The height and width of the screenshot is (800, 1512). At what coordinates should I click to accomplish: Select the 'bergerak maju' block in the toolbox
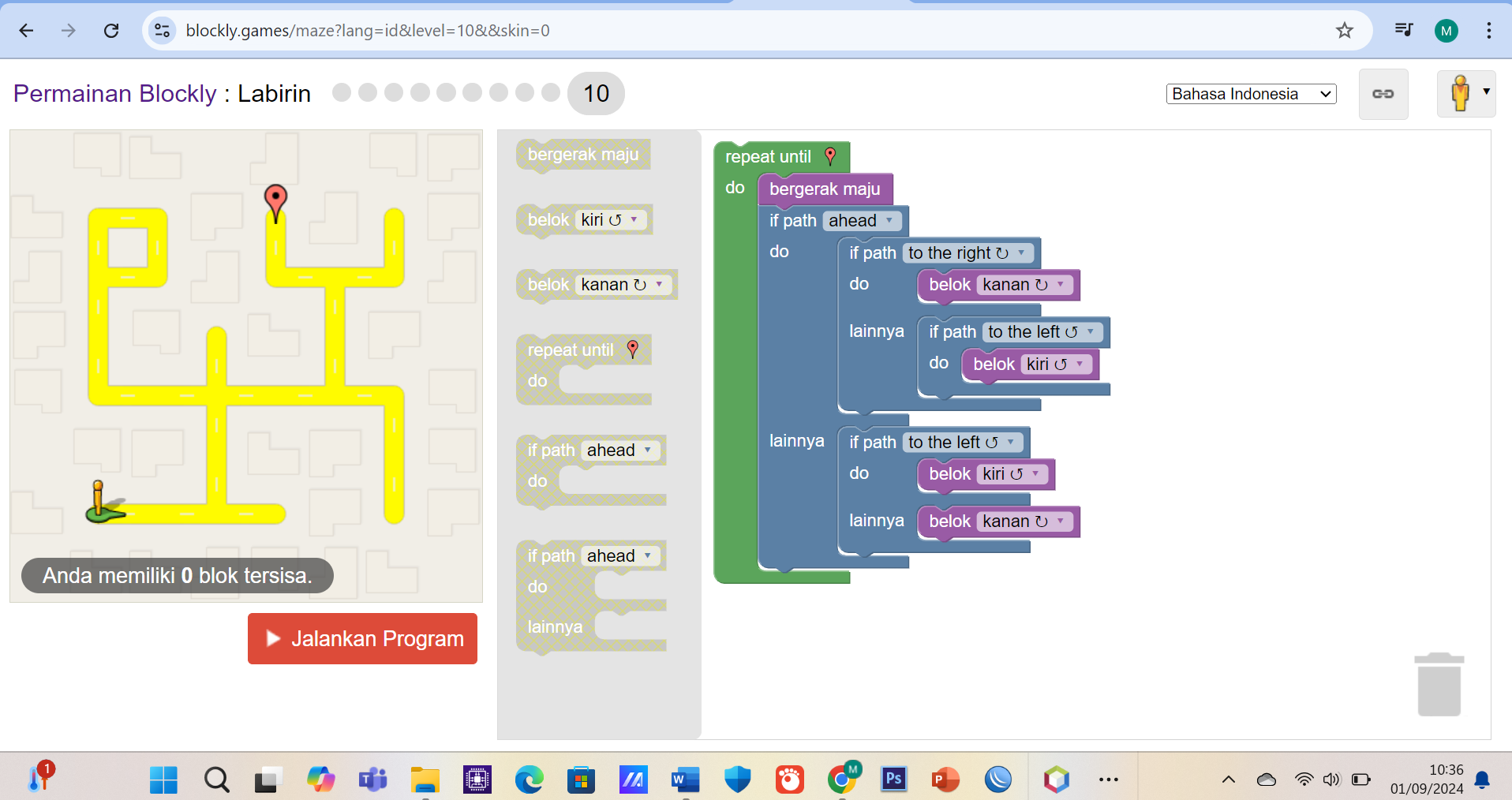coord(582,155)
